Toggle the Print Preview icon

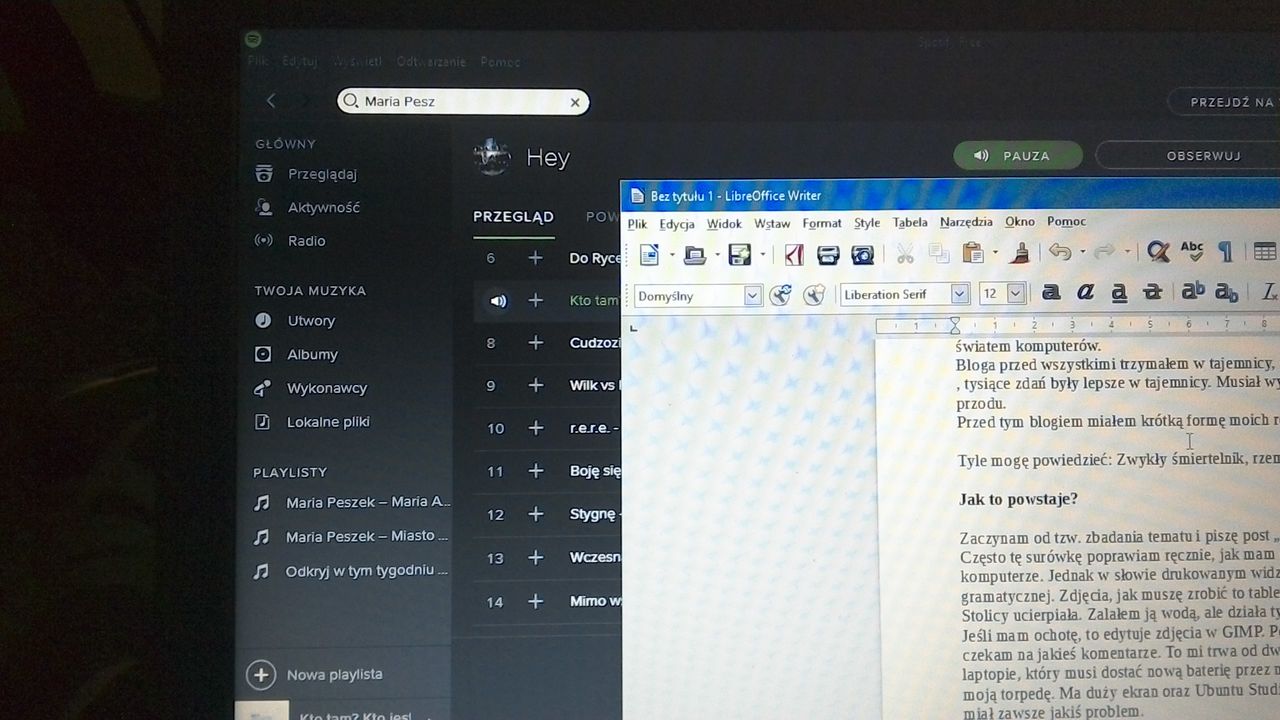(x=862, y=255)
